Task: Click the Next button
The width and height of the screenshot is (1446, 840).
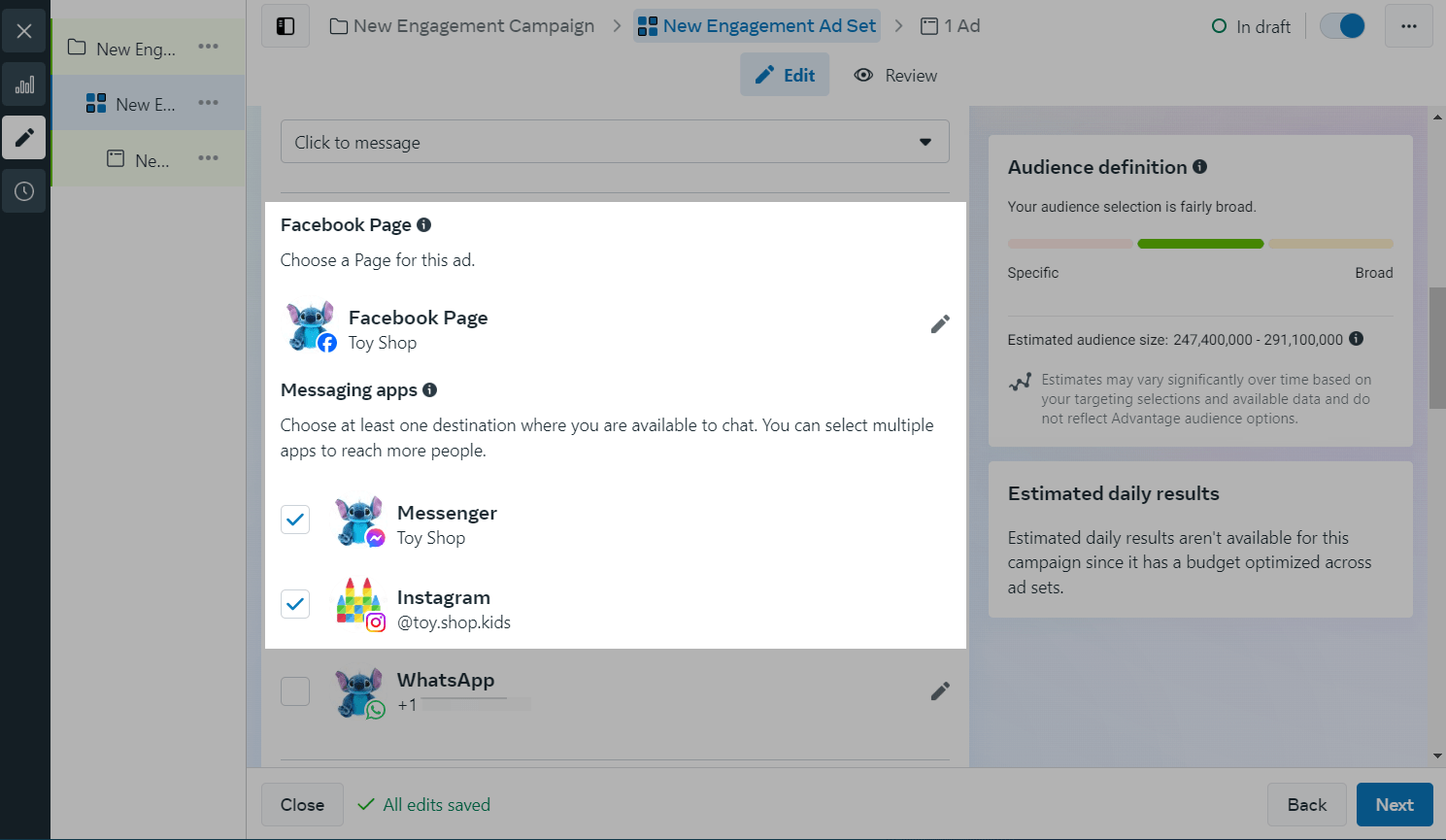Action: pyautogui.click(x=1394, y=805)
